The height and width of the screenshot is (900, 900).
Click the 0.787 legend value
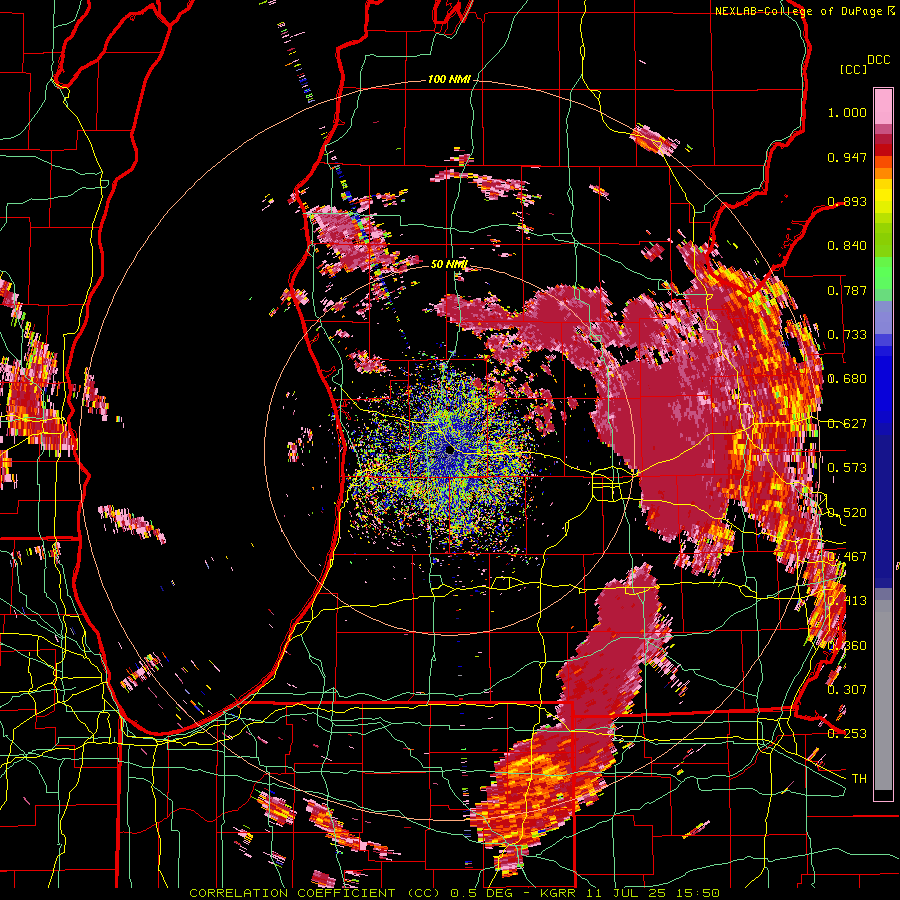pyautogui.click(x=847, y=290)
